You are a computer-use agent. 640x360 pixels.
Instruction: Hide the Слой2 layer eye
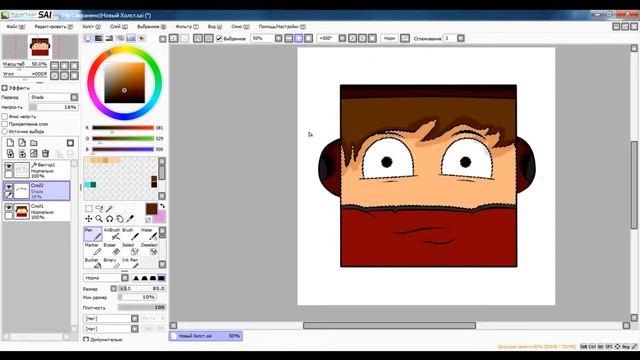coord(9,187)
